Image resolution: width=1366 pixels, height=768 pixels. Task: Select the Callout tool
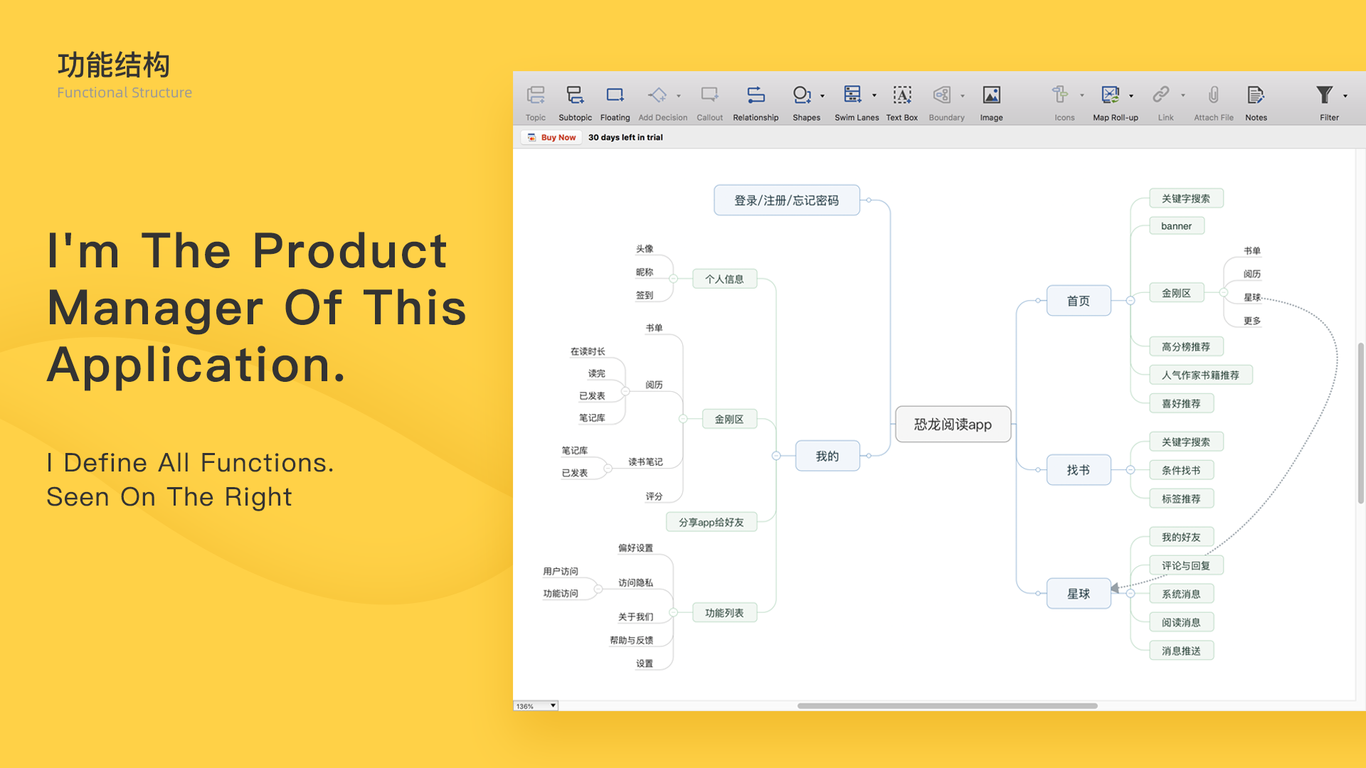click(x=710, y=95)
